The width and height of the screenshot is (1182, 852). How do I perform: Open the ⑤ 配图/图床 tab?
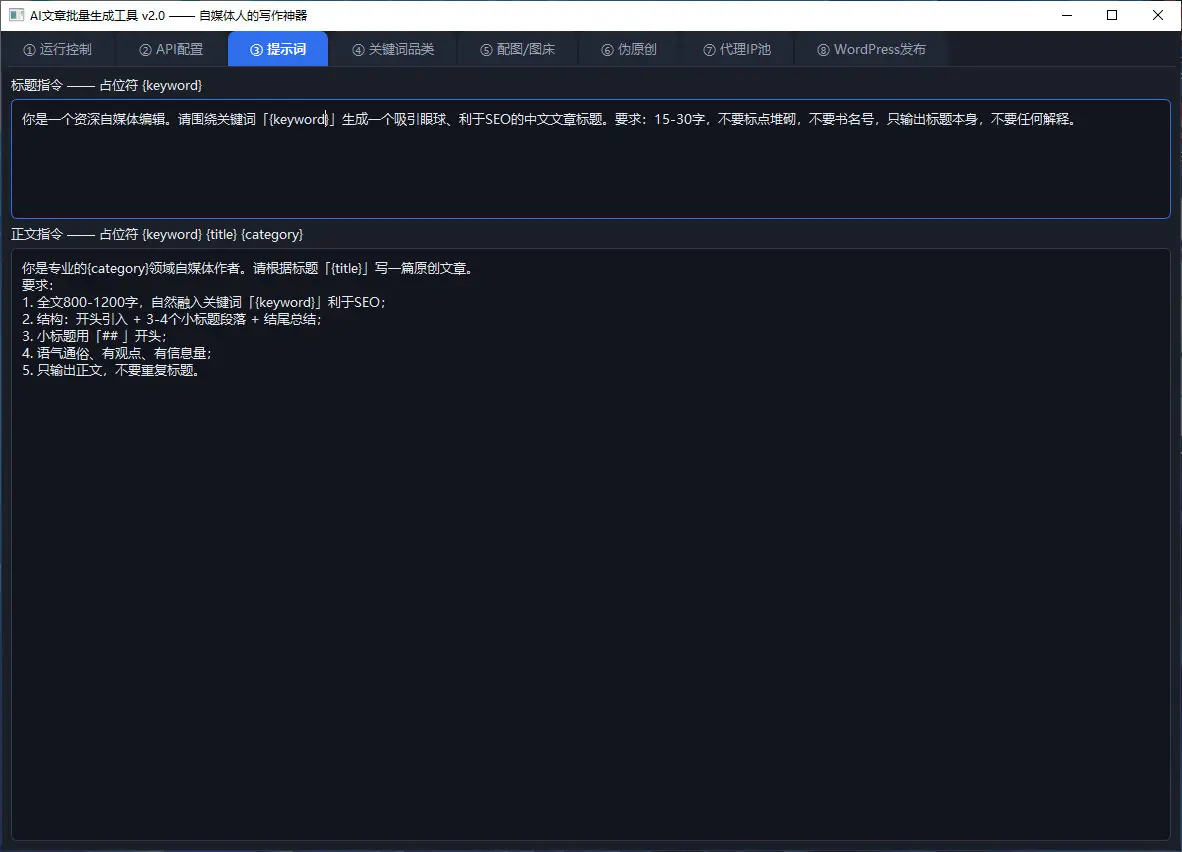click(x=518, y=50)
